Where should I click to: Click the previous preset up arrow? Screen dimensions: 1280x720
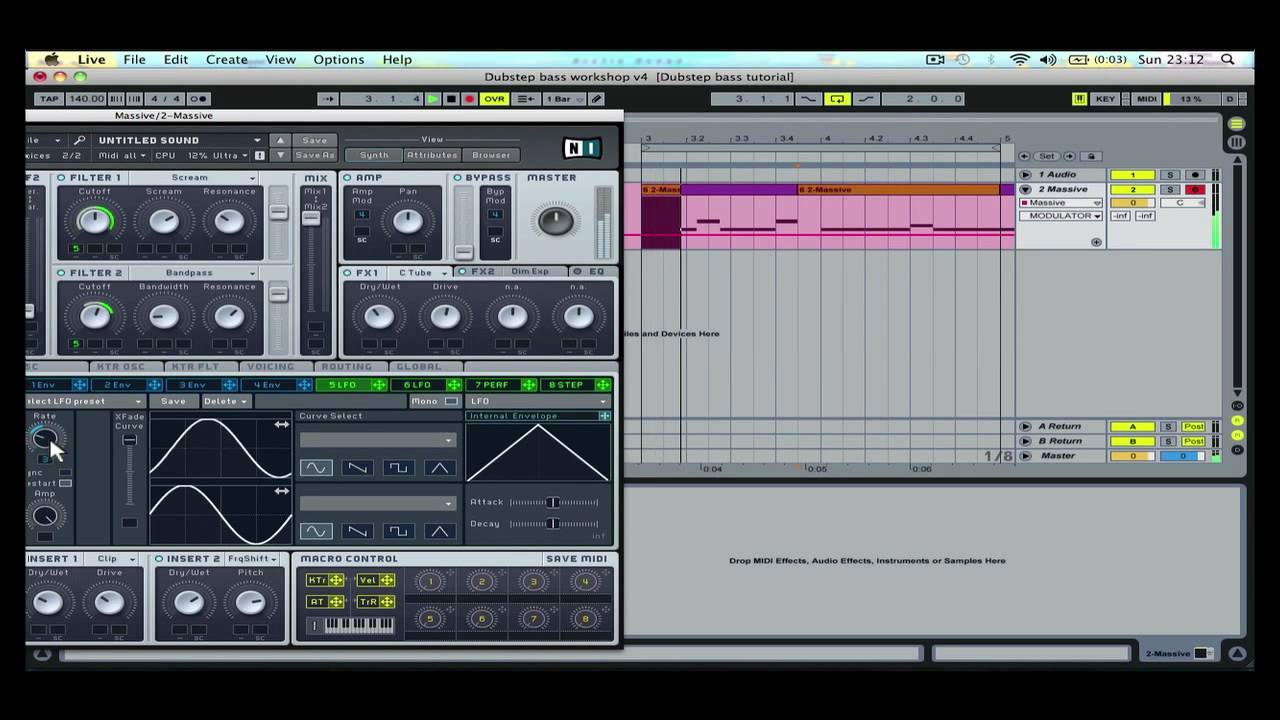[281, 140]
